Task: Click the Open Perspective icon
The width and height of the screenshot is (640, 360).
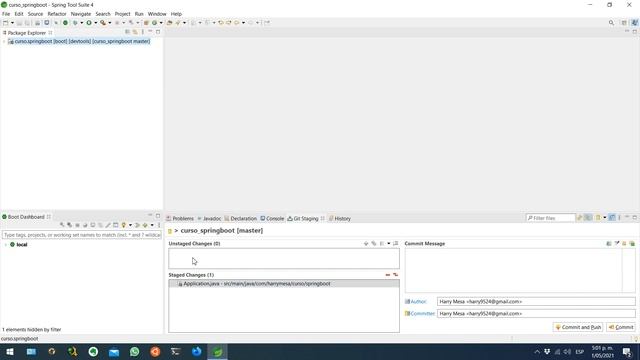Action: point(624,23)
